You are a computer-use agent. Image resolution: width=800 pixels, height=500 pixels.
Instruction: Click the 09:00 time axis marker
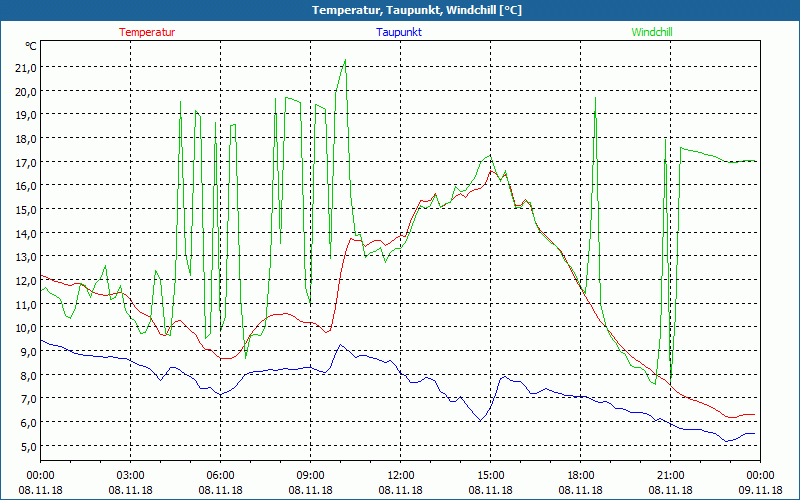tap(310, 475)
